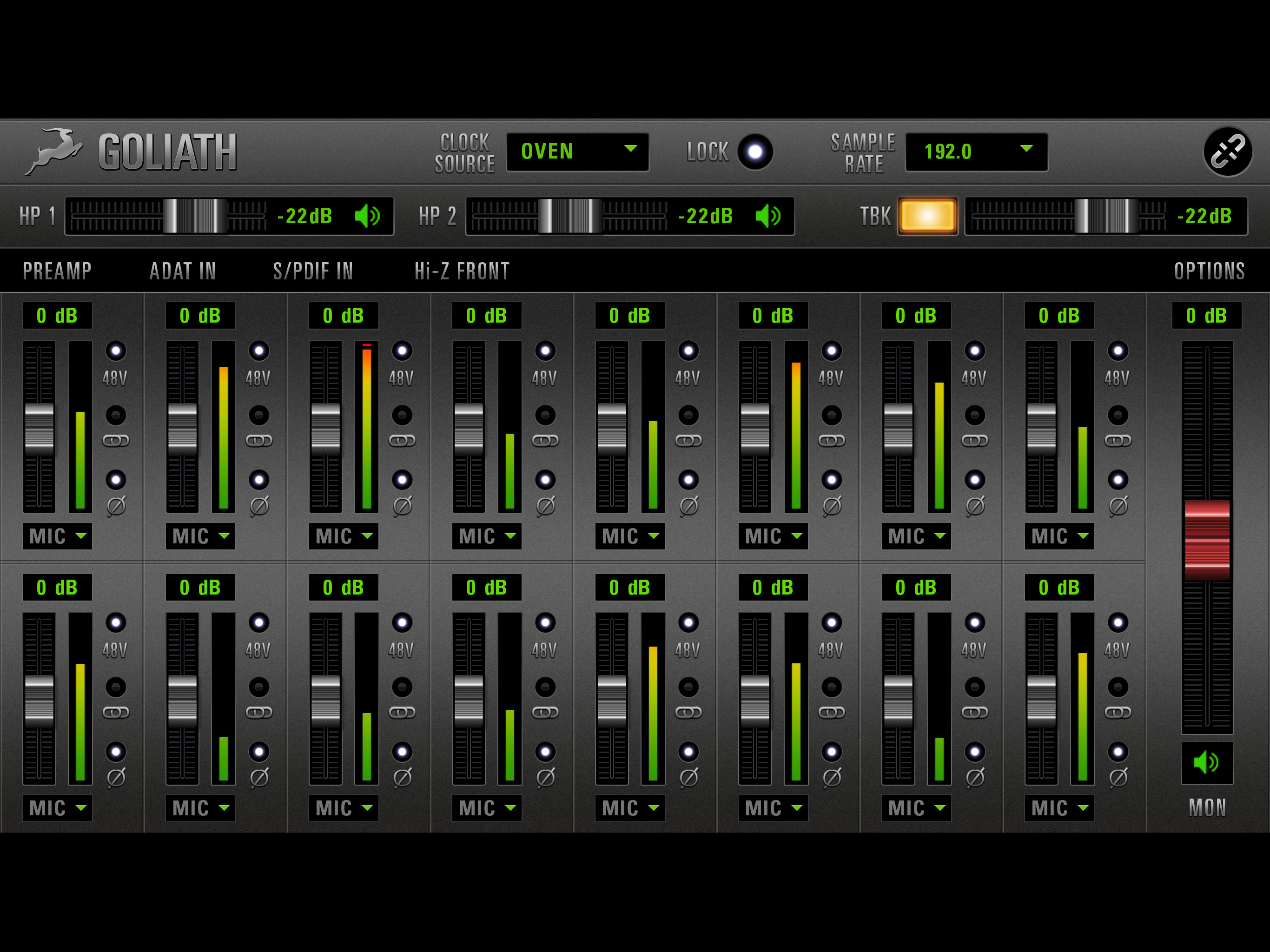Open MIC input type dropdown on bottom row second channel
1270x952 pixels.
tap(200, 808)
